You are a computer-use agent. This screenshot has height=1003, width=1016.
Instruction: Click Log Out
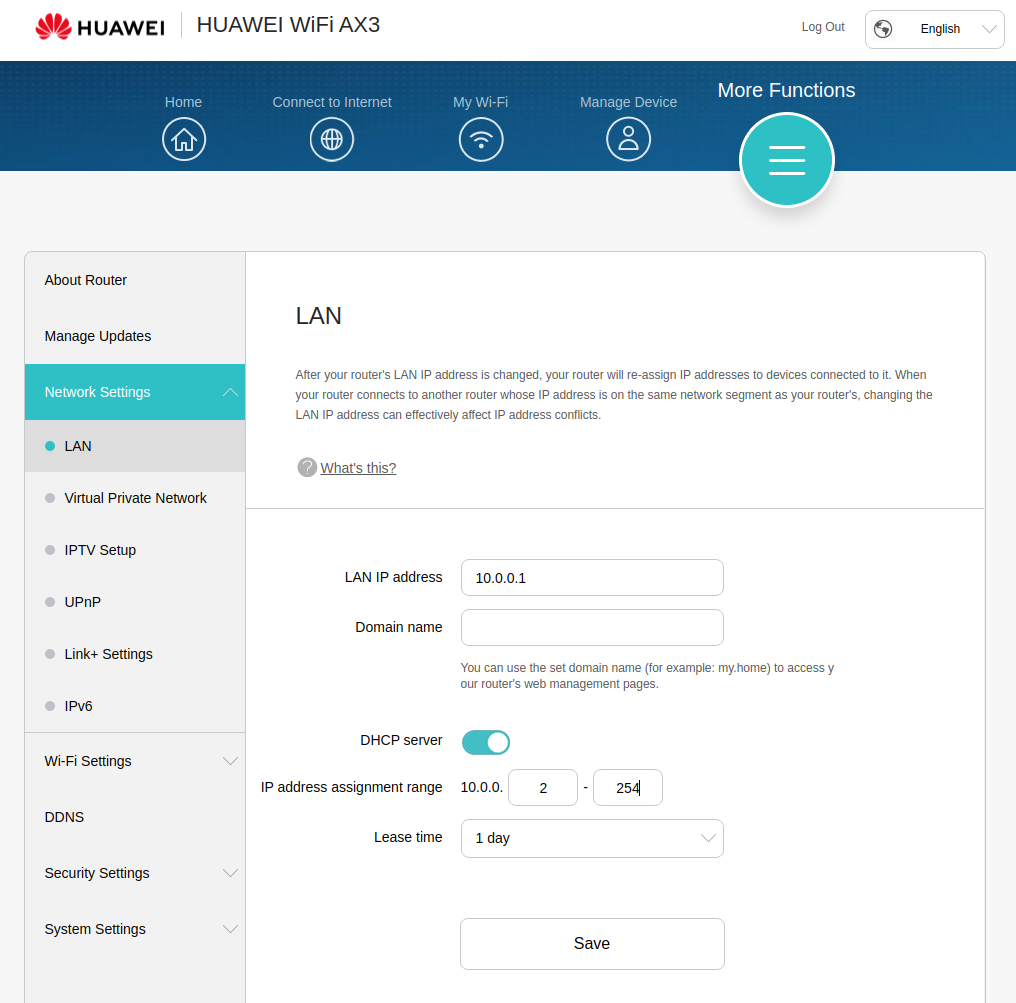[822, 27]
